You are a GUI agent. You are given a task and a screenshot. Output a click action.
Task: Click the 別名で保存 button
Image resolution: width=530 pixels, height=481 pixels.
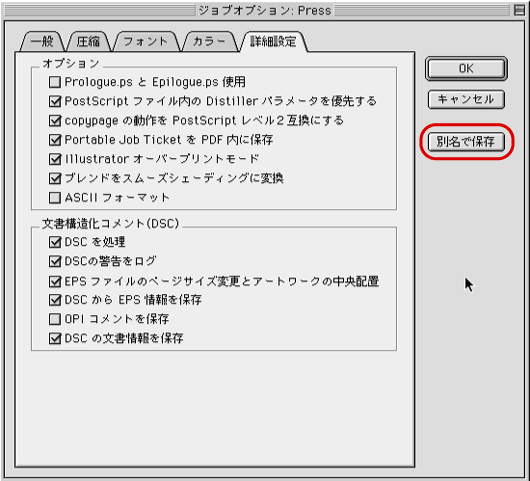[466, 142]
